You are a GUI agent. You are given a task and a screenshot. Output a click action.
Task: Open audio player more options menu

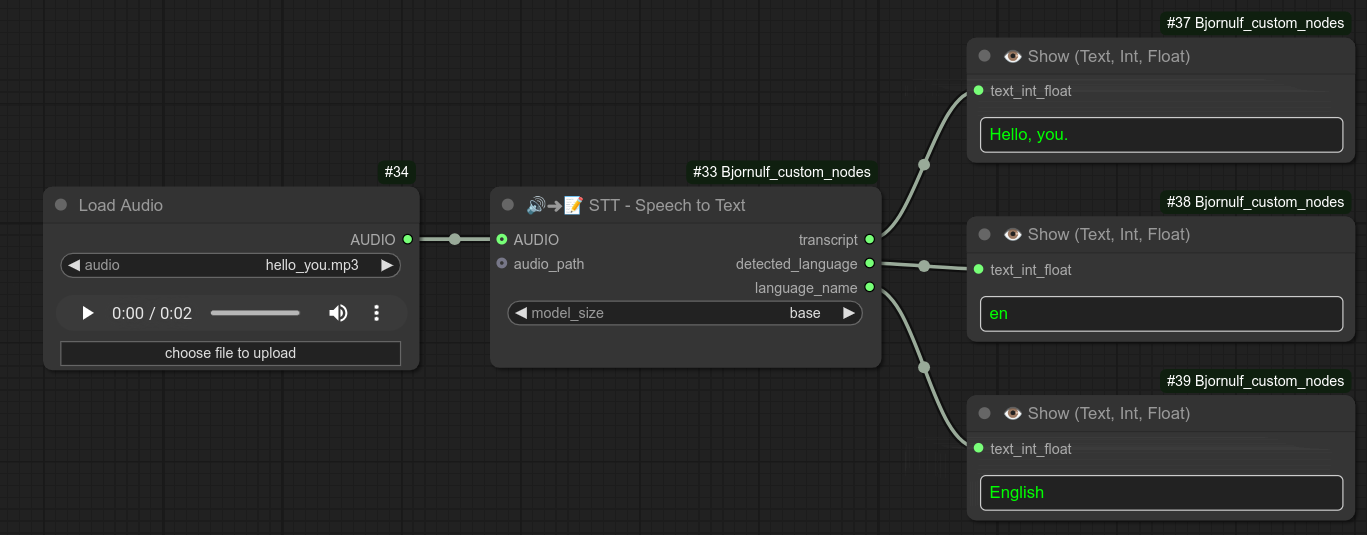[x=377, y=313]
